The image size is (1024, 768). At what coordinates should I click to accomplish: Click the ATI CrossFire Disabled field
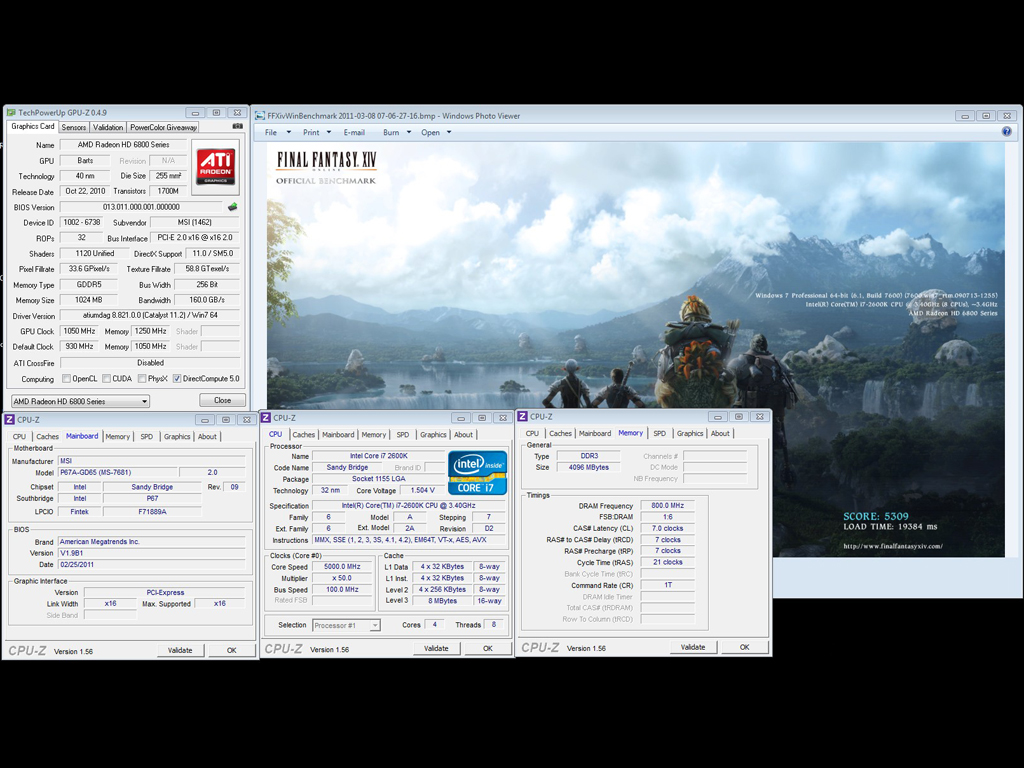click(150, 363)
